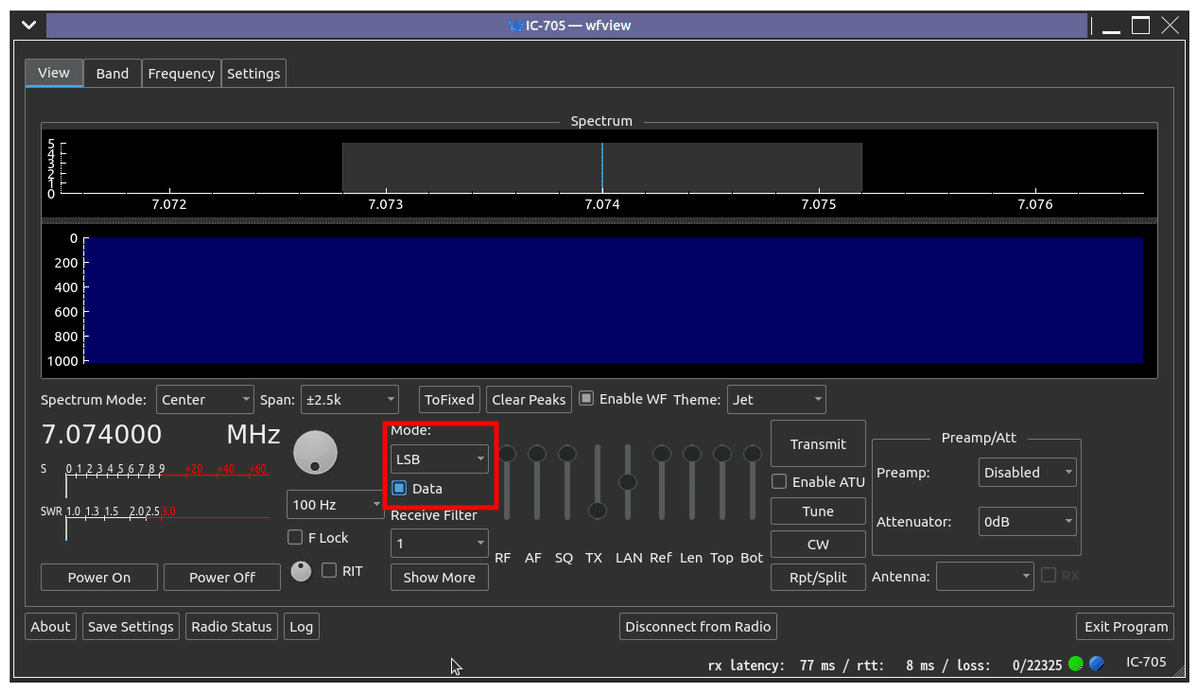Enable the ATU checkbox

[x=778, y=481]
